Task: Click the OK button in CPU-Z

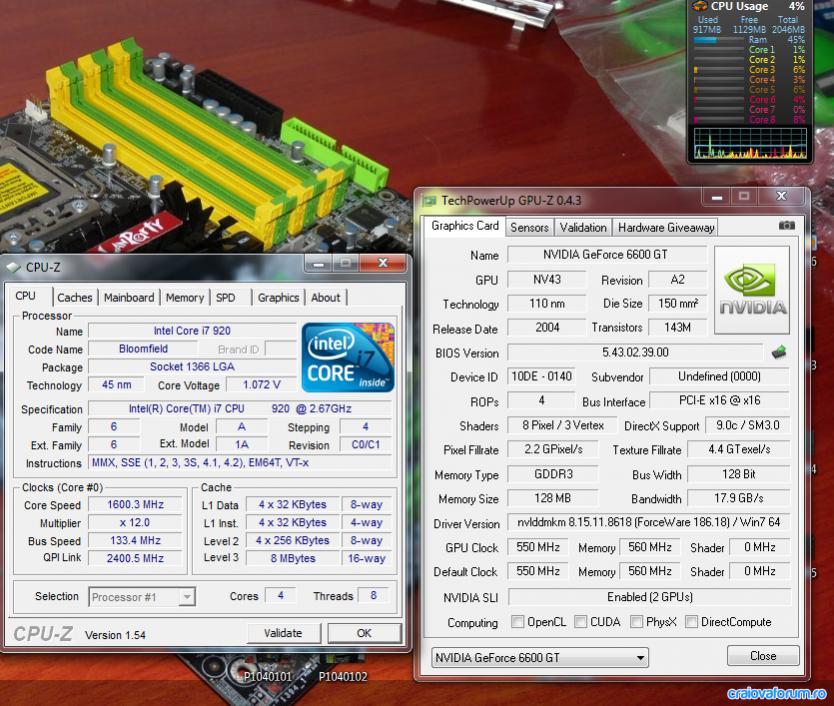Action: 364,633
